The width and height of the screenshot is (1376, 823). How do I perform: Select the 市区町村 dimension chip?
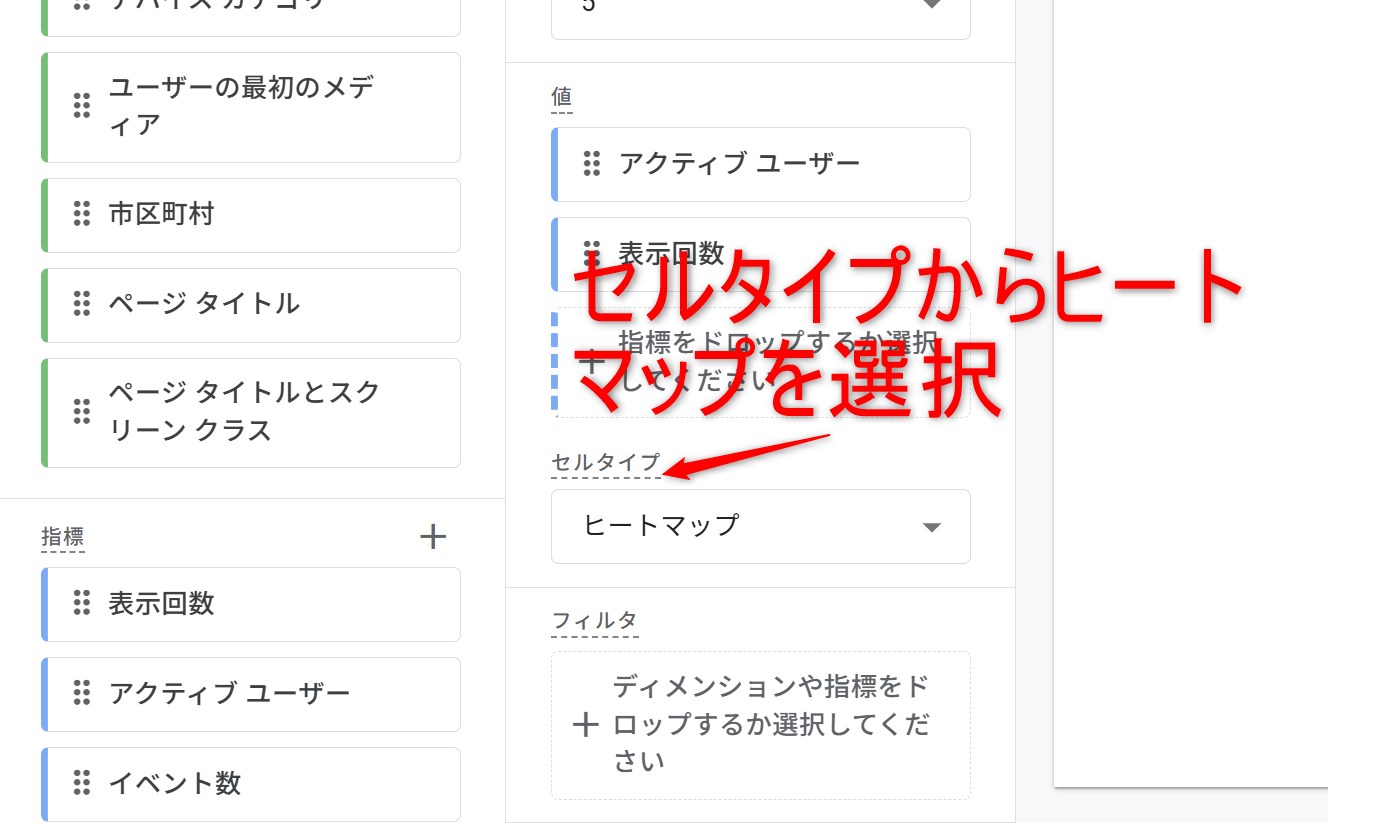click(x=251, y=215)
